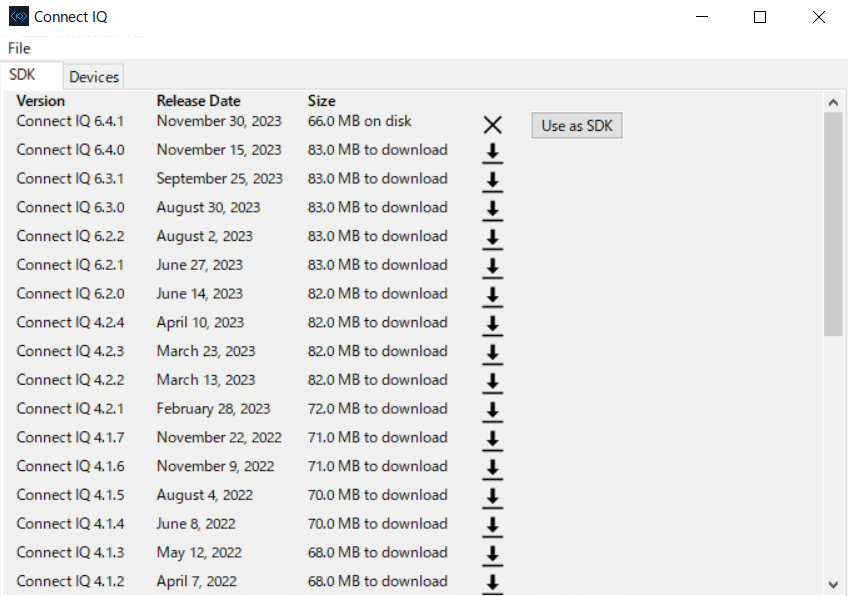Select the Version column header

point(41,101)
